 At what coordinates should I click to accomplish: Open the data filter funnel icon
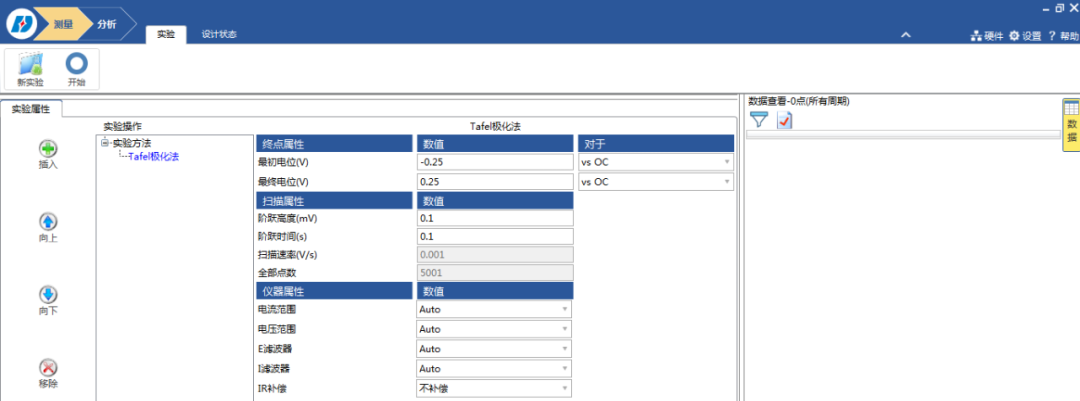pos(758,120)
